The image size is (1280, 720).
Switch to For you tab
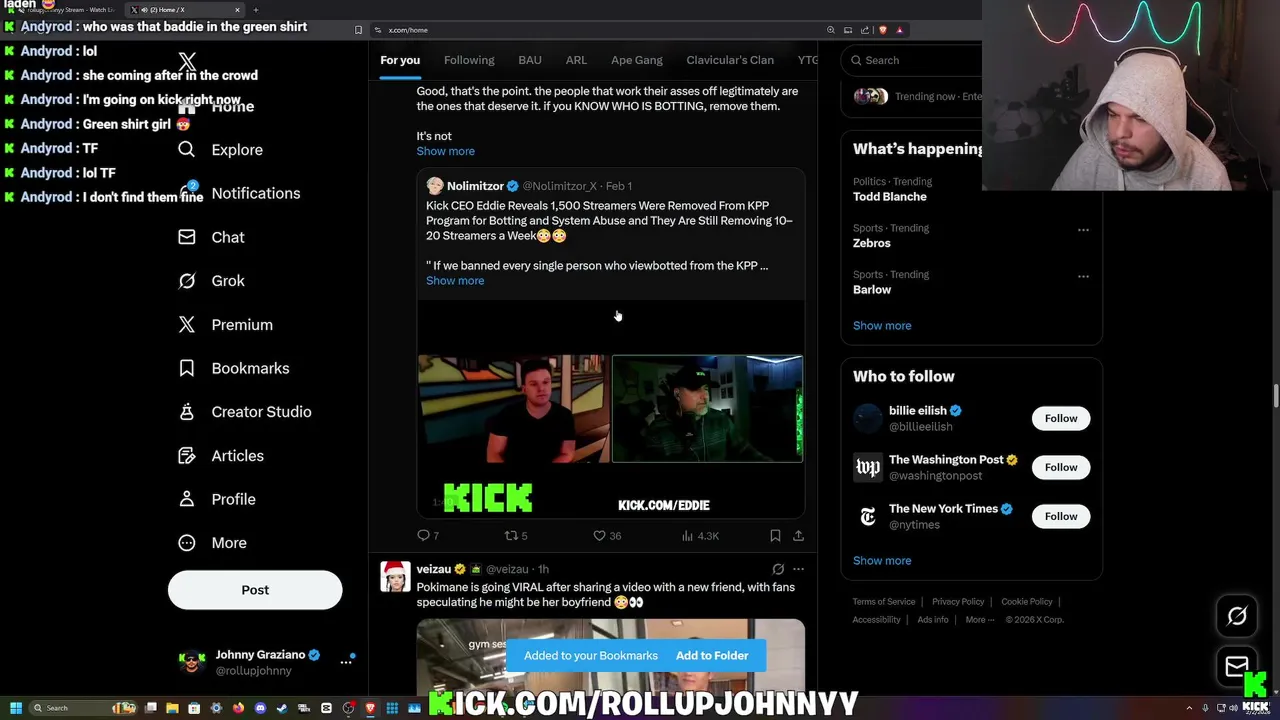(400, 60)
